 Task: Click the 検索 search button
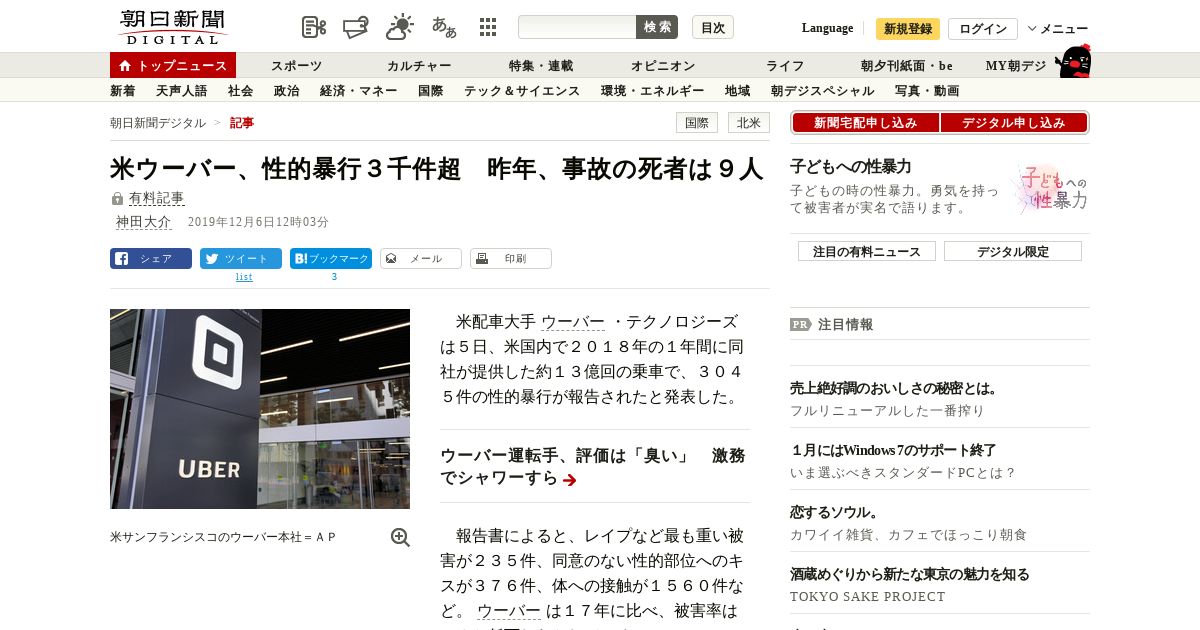[657, 27]
